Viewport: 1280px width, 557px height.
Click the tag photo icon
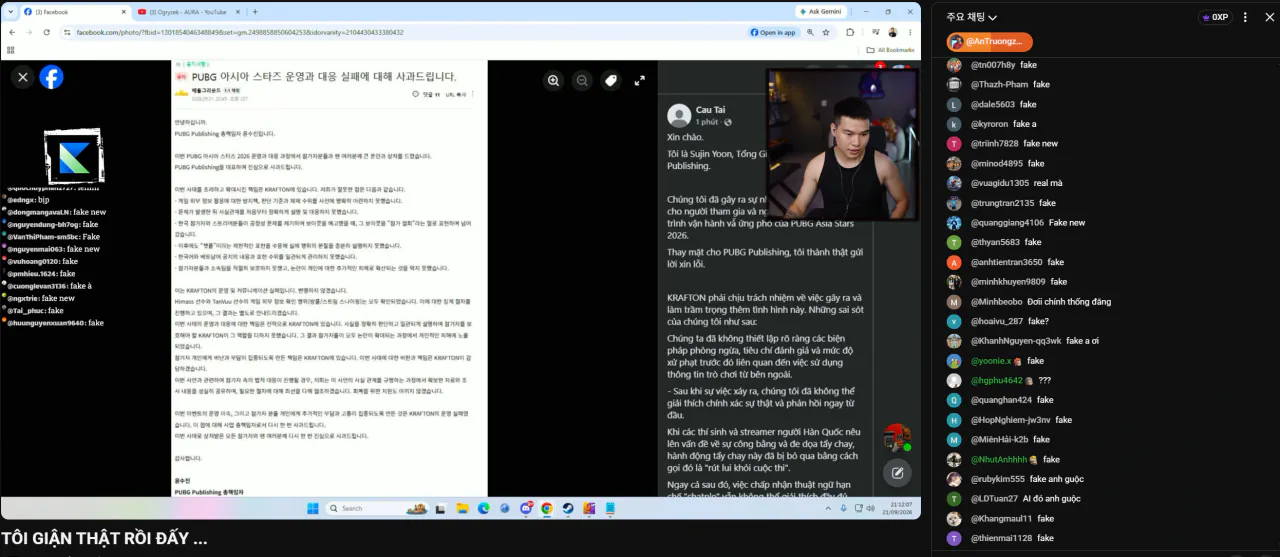[x=611, y=81]
